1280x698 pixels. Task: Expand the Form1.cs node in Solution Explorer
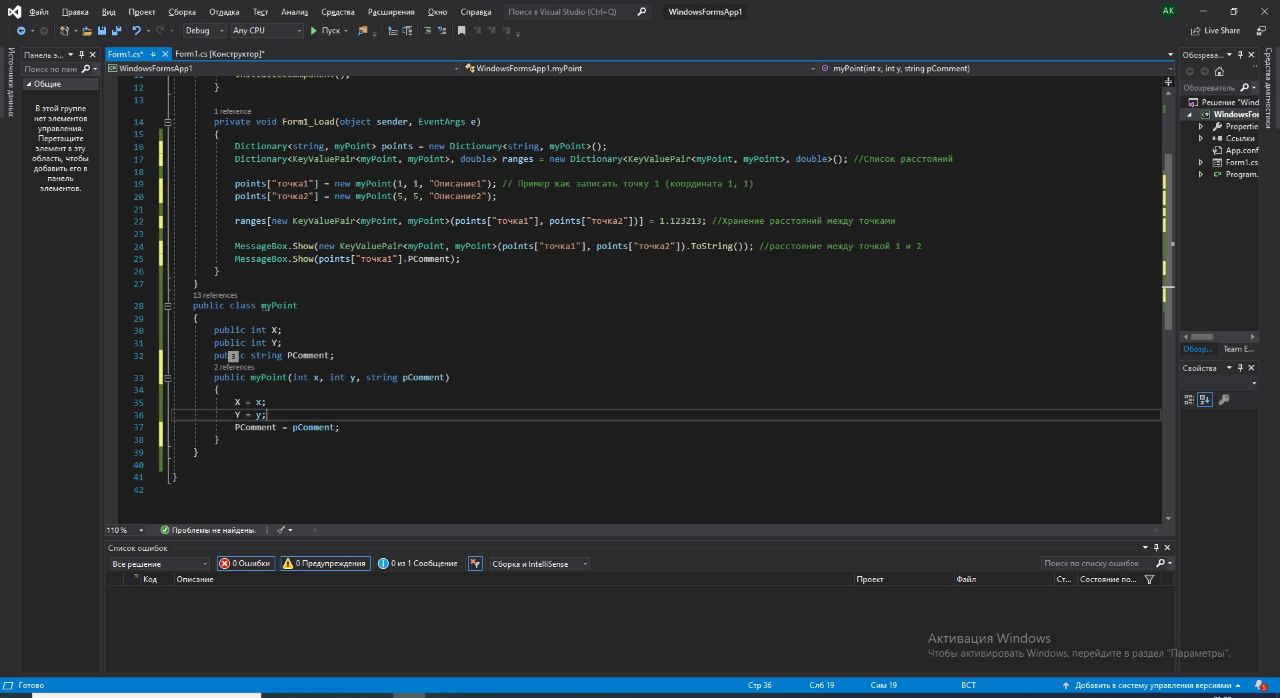pyautogui.click(x=1202, y=162)
